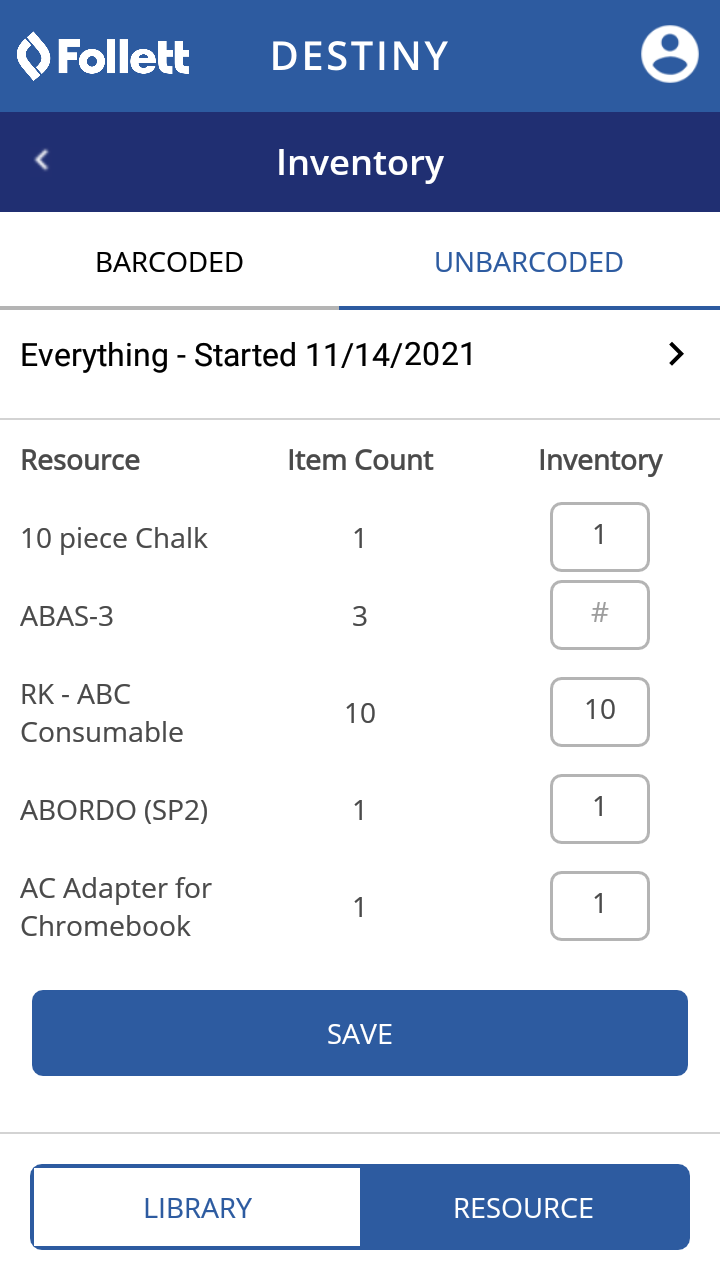
Task: Tap the back arrow in Inventory header
Action: coord(42,160)
